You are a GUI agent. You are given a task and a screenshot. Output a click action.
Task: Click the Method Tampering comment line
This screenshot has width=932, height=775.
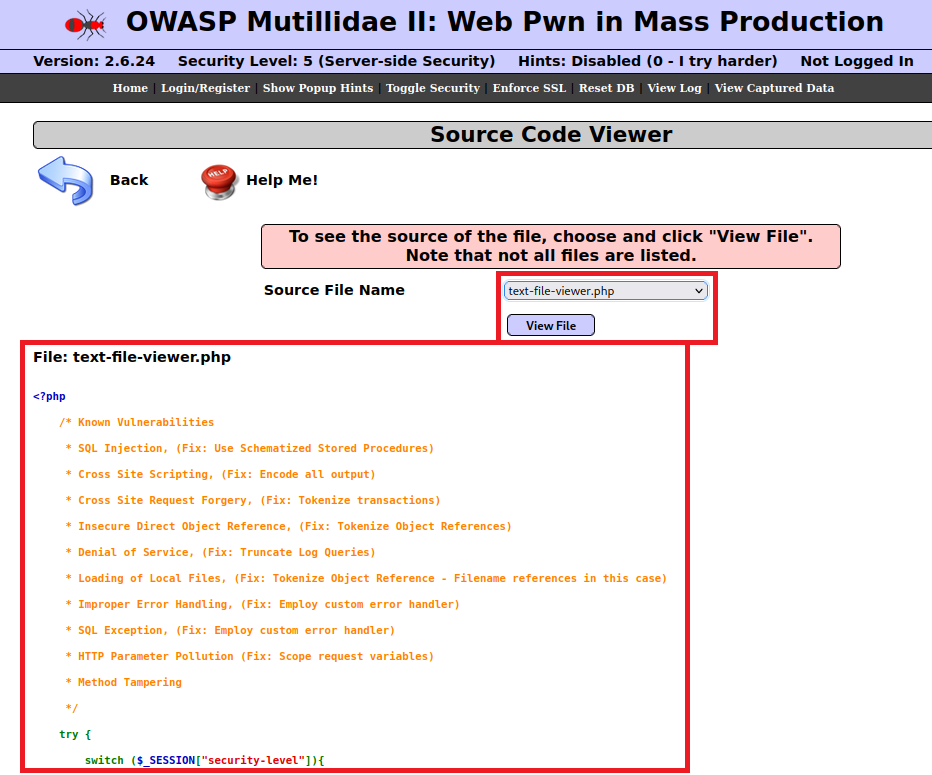pyautogui.click(x=124, y=683)
